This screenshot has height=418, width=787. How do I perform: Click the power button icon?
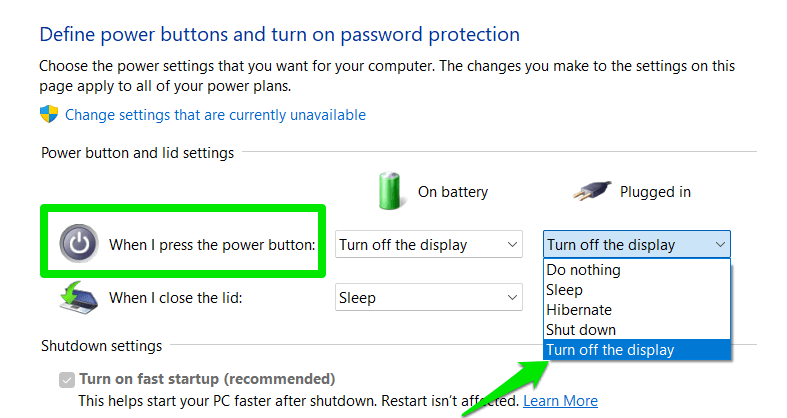(78, 243)
